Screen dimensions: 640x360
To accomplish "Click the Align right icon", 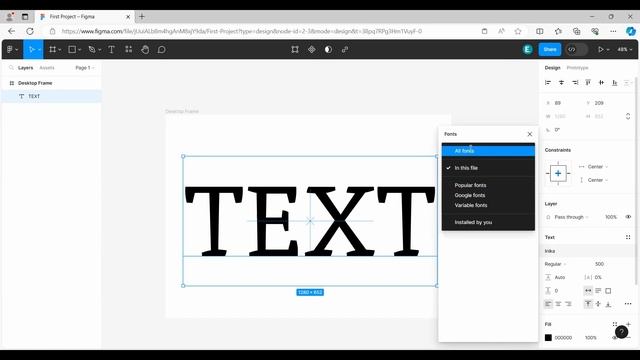I will click(x=575, y=82).
